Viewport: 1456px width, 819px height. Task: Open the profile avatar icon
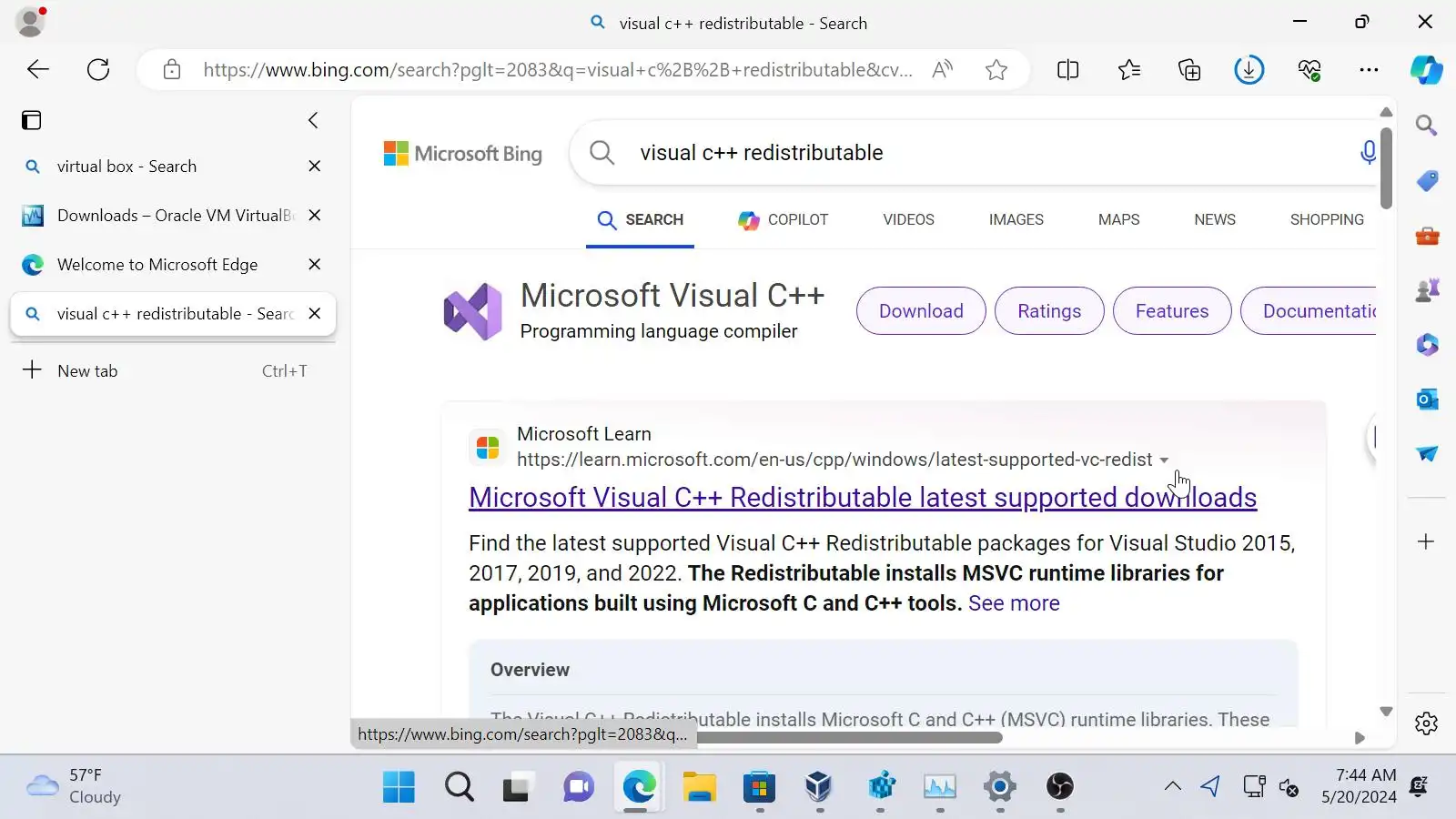pos(31,22)
